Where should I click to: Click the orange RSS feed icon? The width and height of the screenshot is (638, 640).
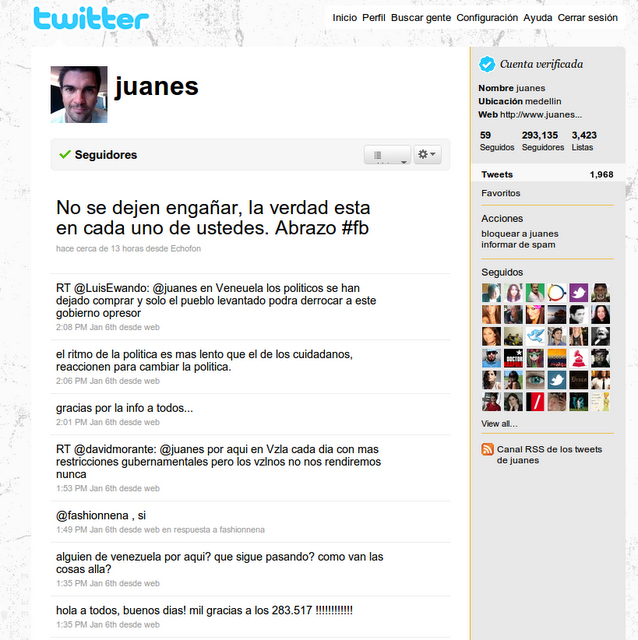point(487,450)
